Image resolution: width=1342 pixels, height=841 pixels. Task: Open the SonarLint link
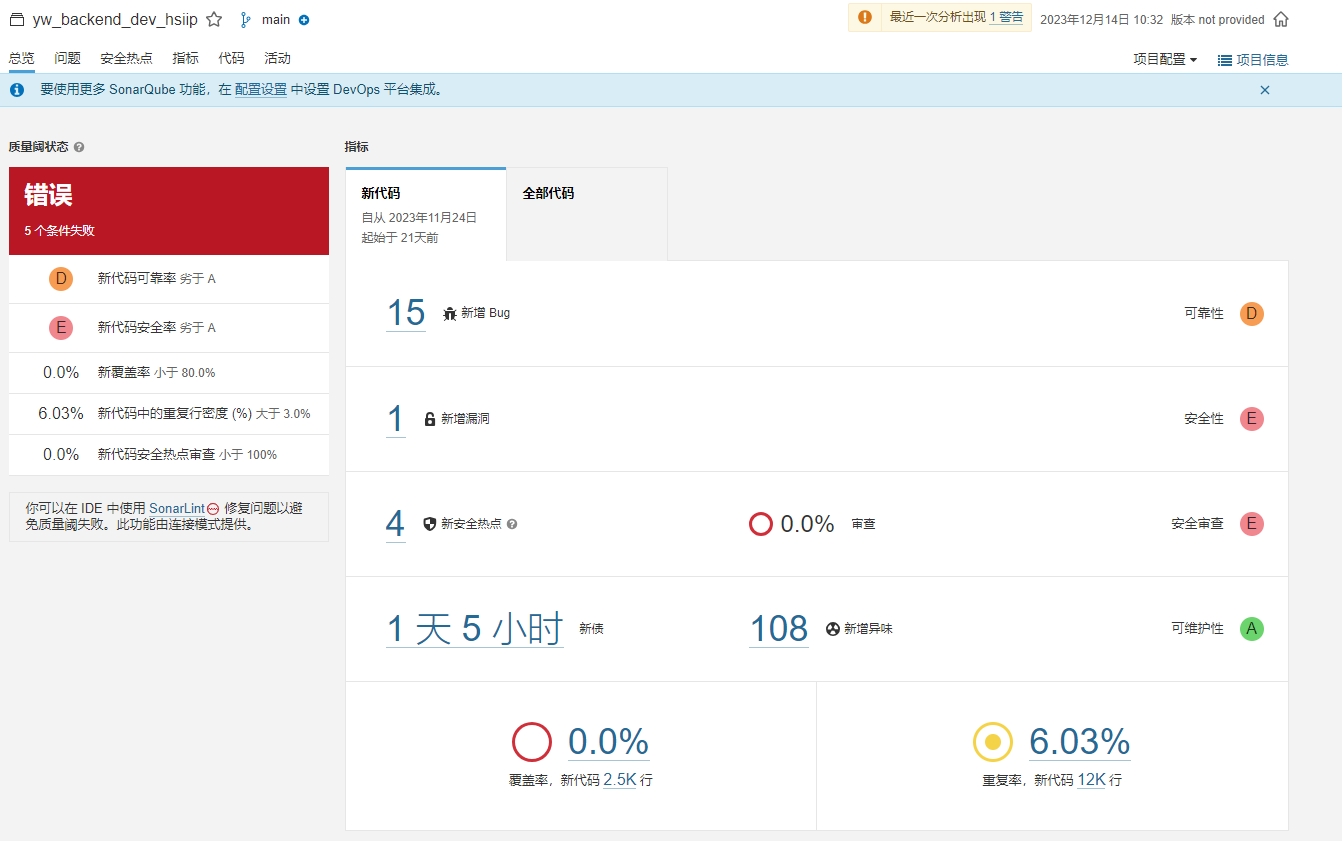click(177, 508)
